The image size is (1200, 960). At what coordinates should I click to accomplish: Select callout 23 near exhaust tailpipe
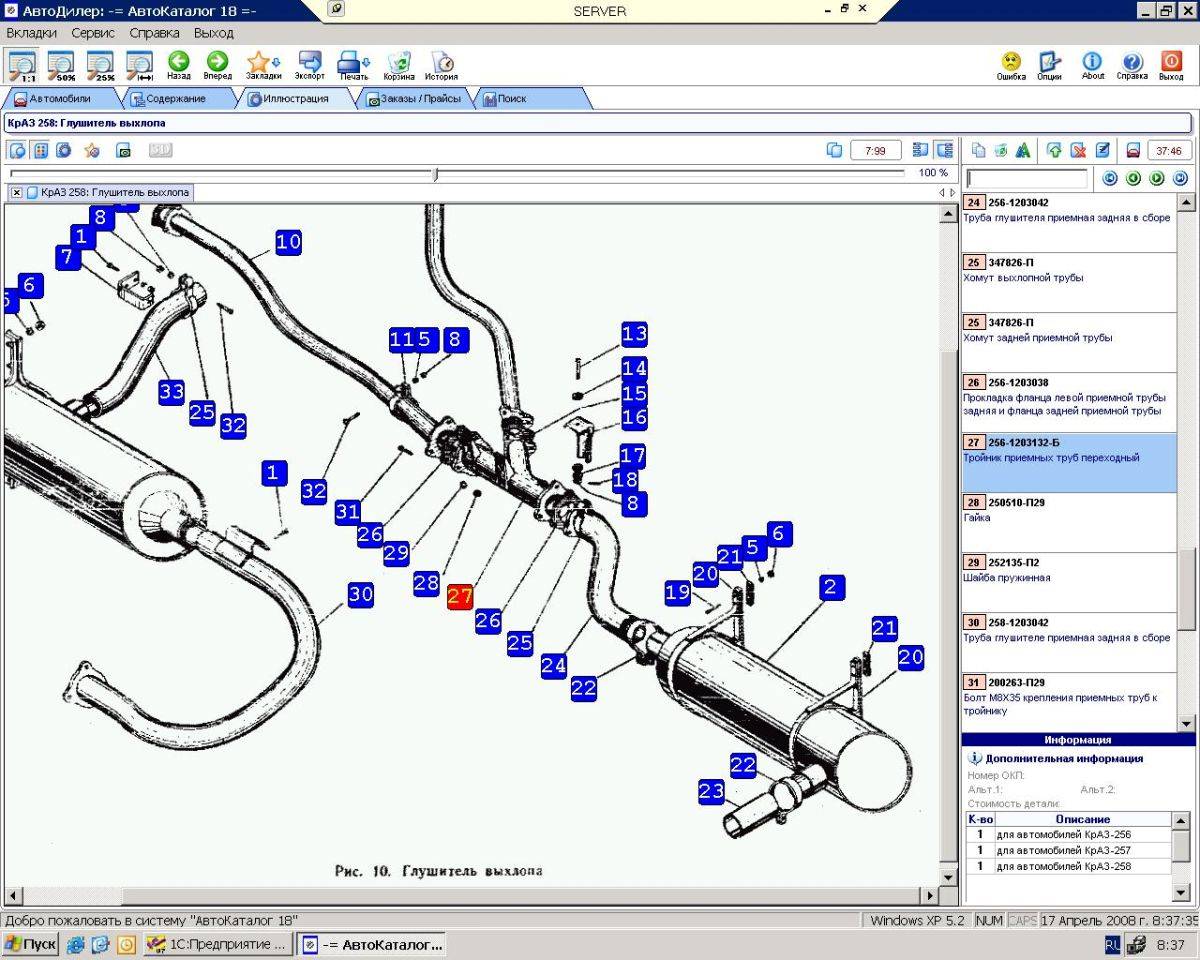(x=711, y=792)
